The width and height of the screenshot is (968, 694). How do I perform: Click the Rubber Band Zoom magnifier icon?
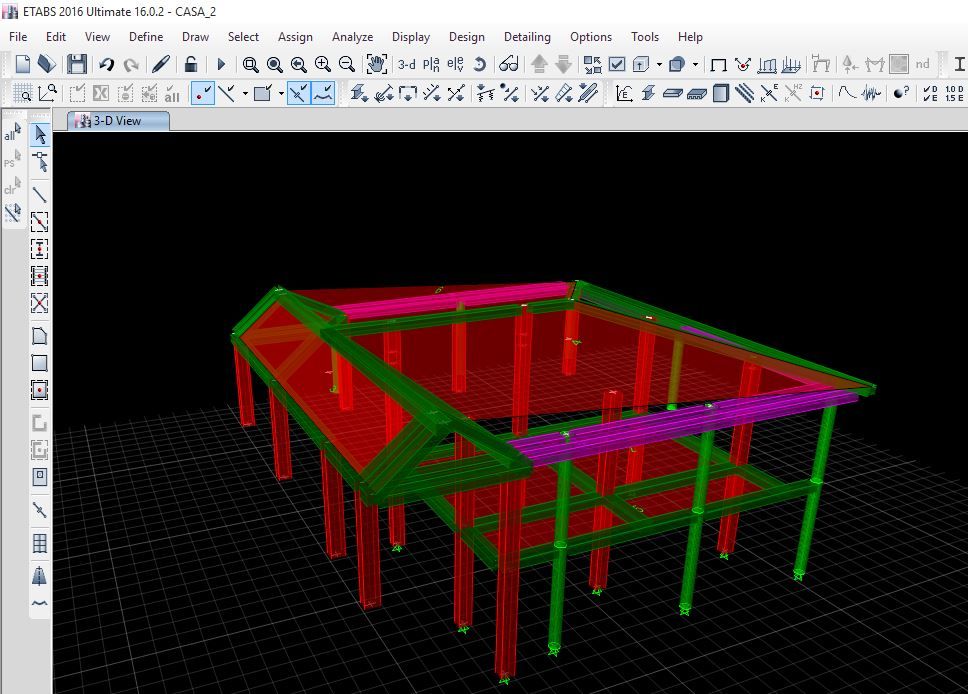(x=251, y=64)
